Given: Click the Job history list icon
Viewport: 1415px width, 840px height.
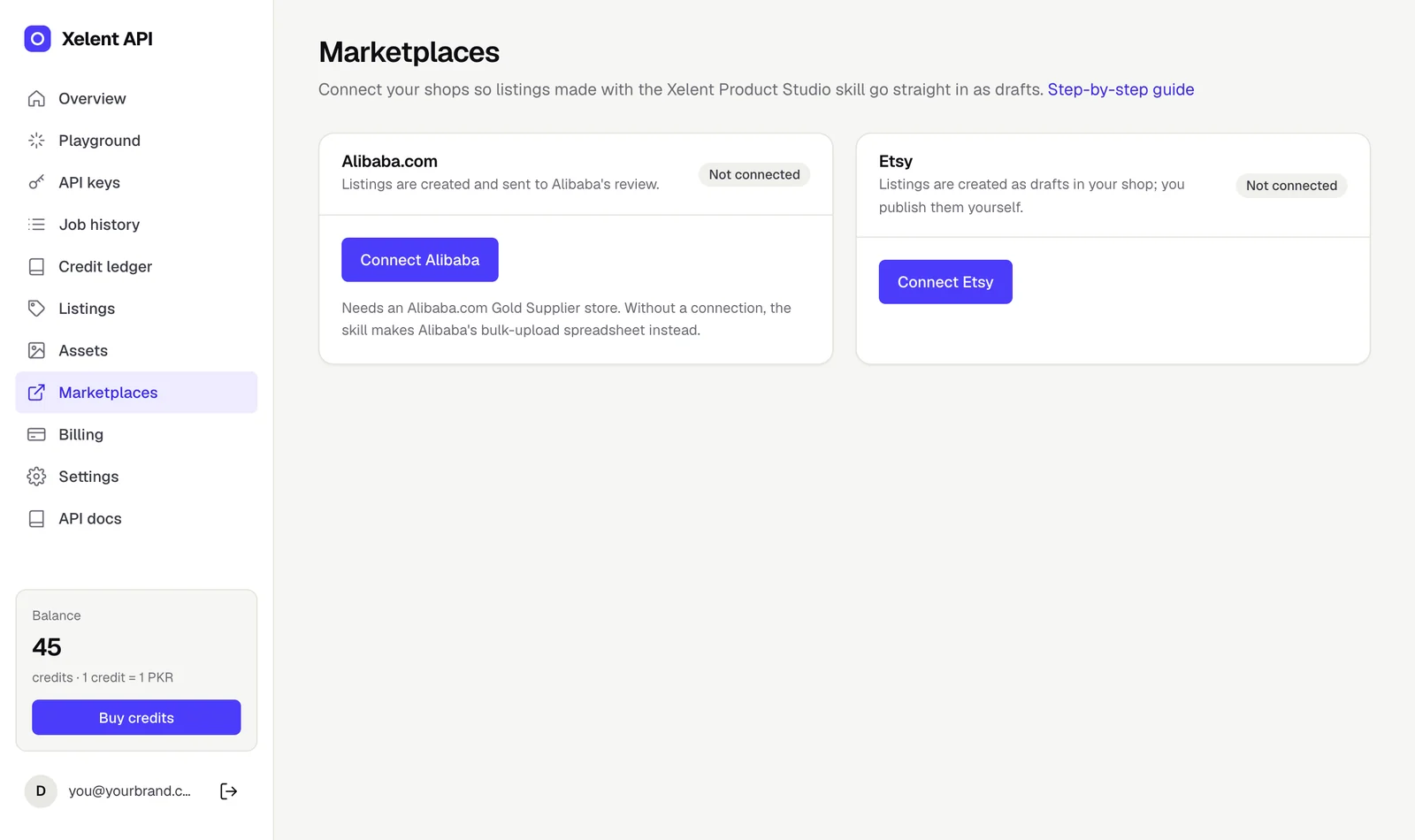Looking at the screenshot, I should pyautogui.click(x=36, y=225).
